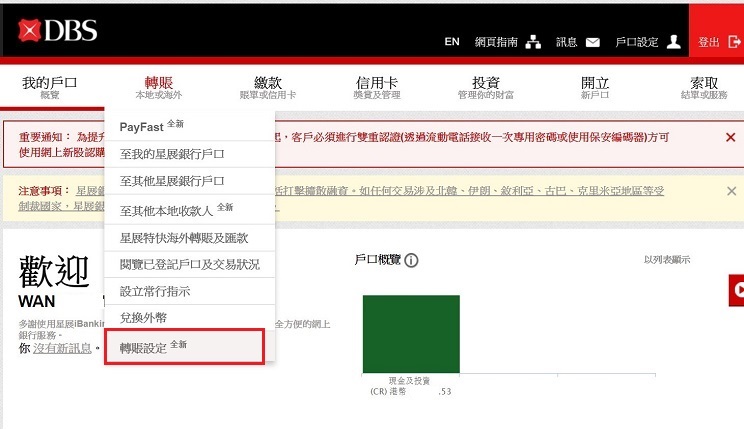
Task: Open the sitemap icon (網頁指南)
Action: click(x=533, y=42)
